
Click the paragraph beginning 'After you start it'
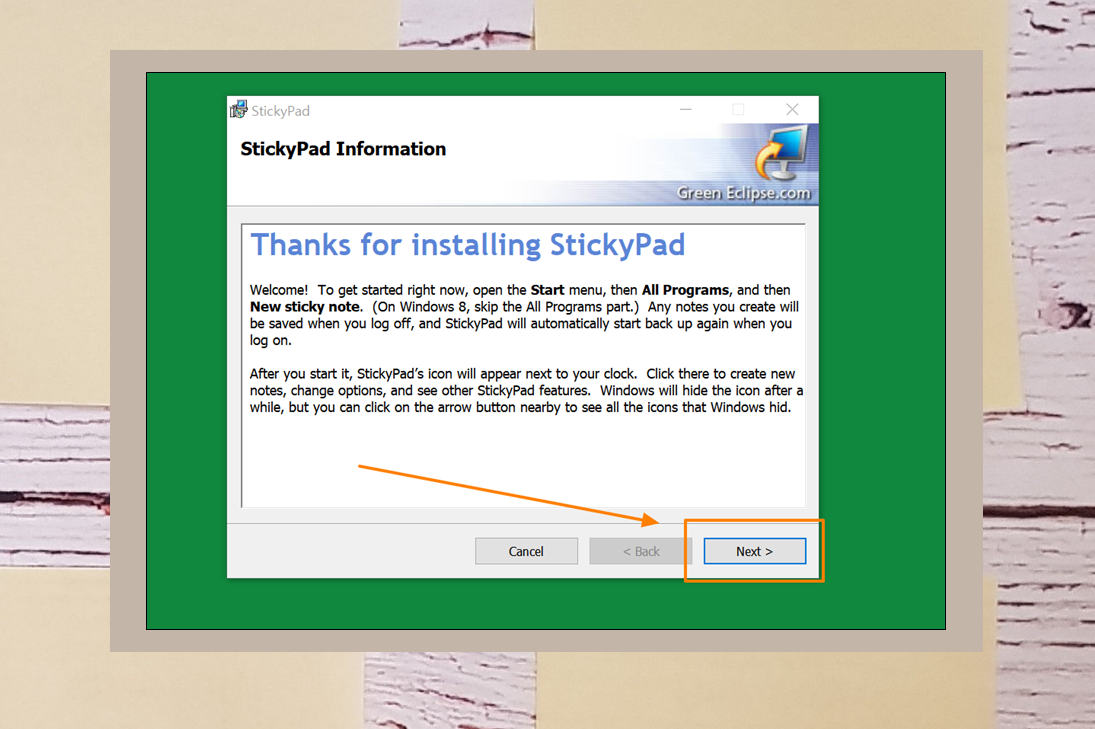click(527, 390)
